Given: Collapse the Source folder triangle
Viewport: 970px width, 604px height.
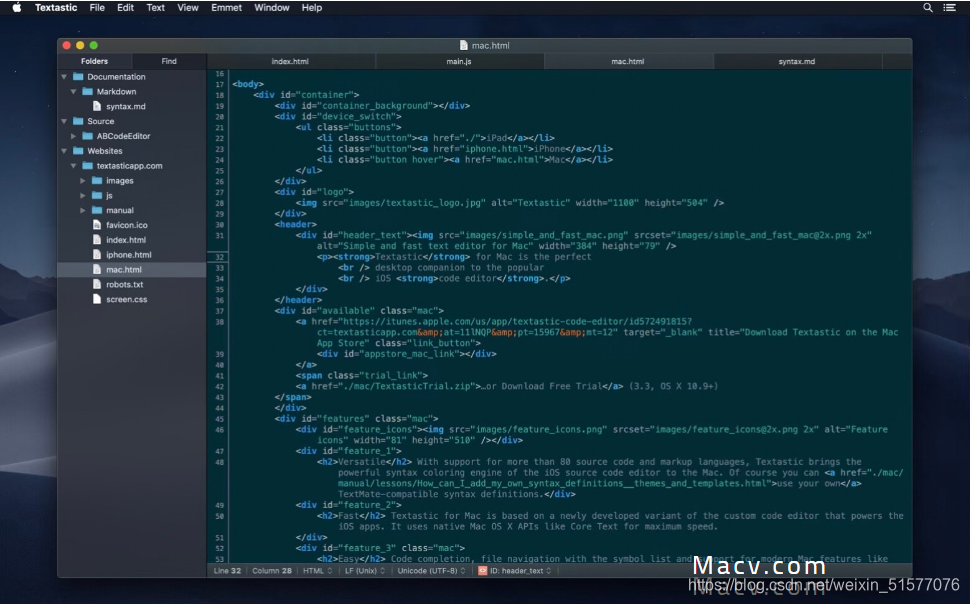Looking at the screenshot, I should click(64, 121).
